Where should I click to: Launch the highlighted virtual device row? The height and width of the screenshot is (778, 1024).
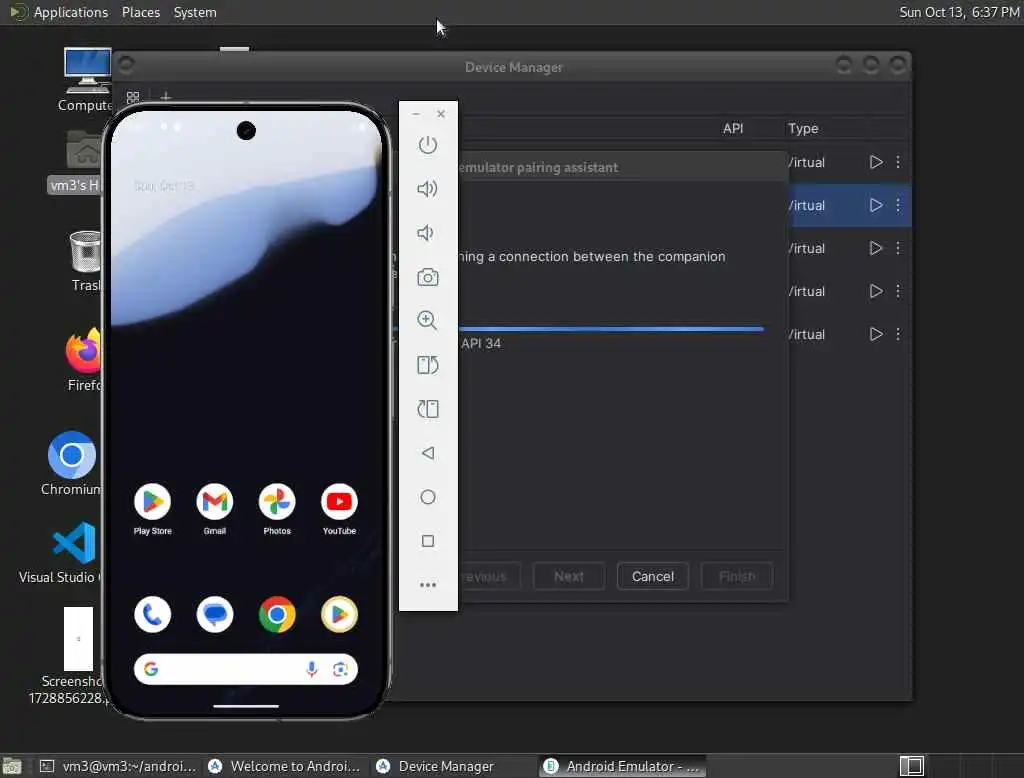click(876, 205)
